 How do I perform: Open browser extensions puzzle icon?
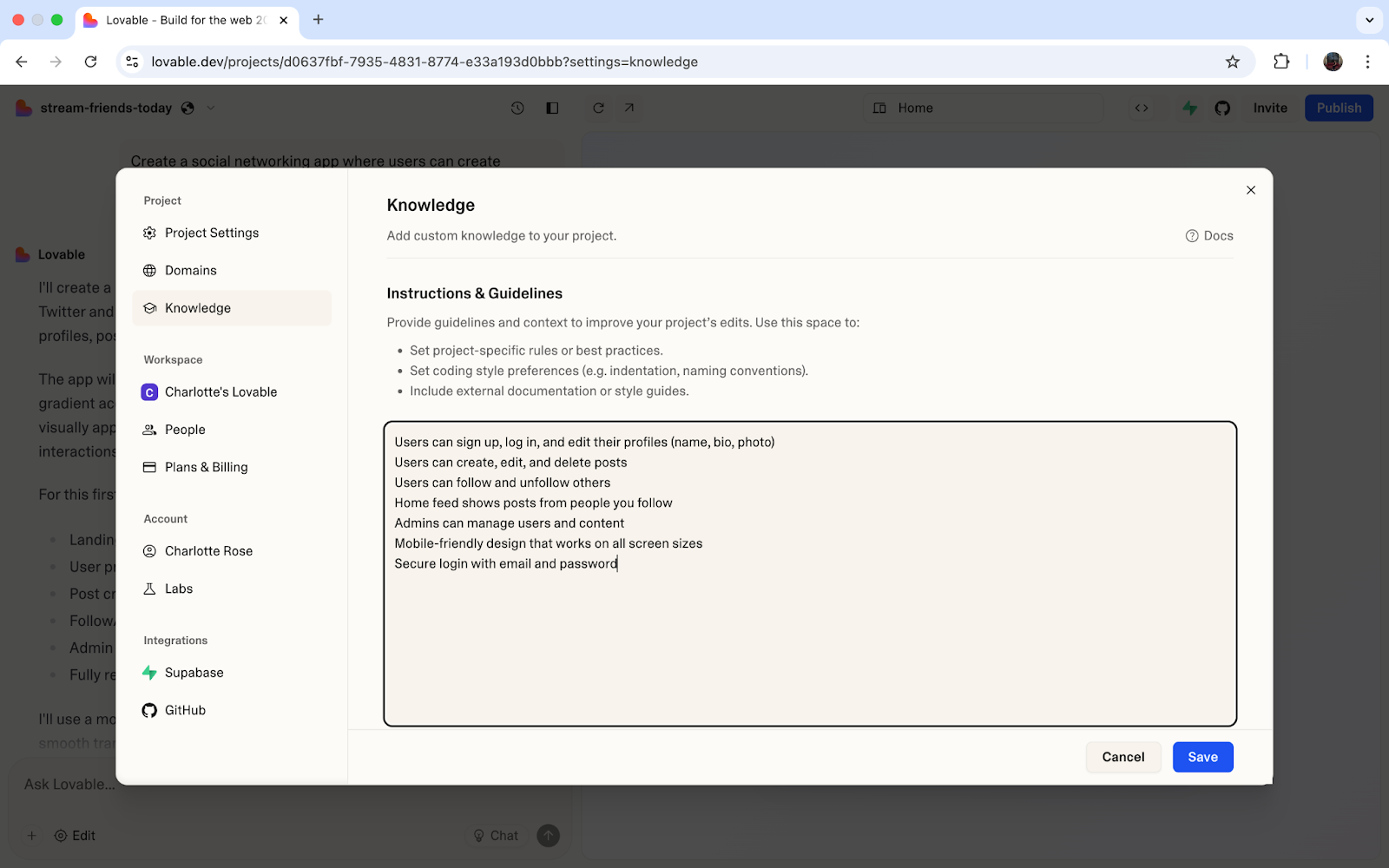click(1281, 62)
